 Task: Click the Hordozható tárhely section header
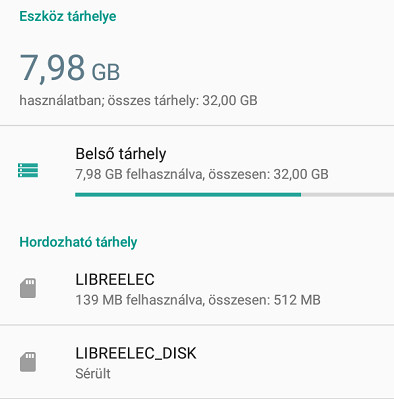[78, 242]
